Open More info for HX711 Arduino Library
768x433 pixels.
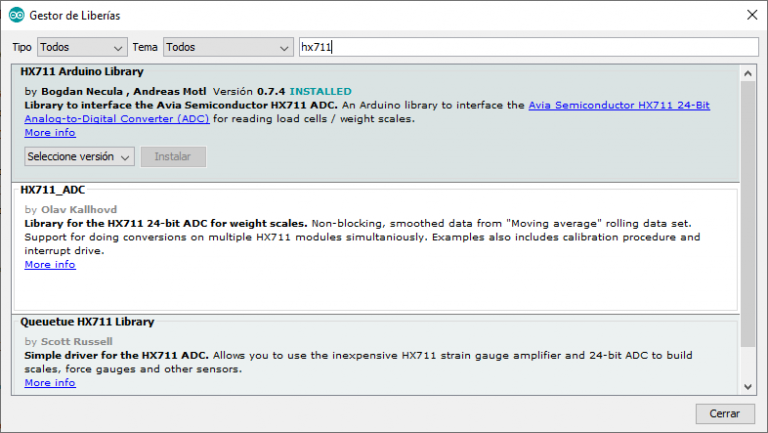(49, 132)
